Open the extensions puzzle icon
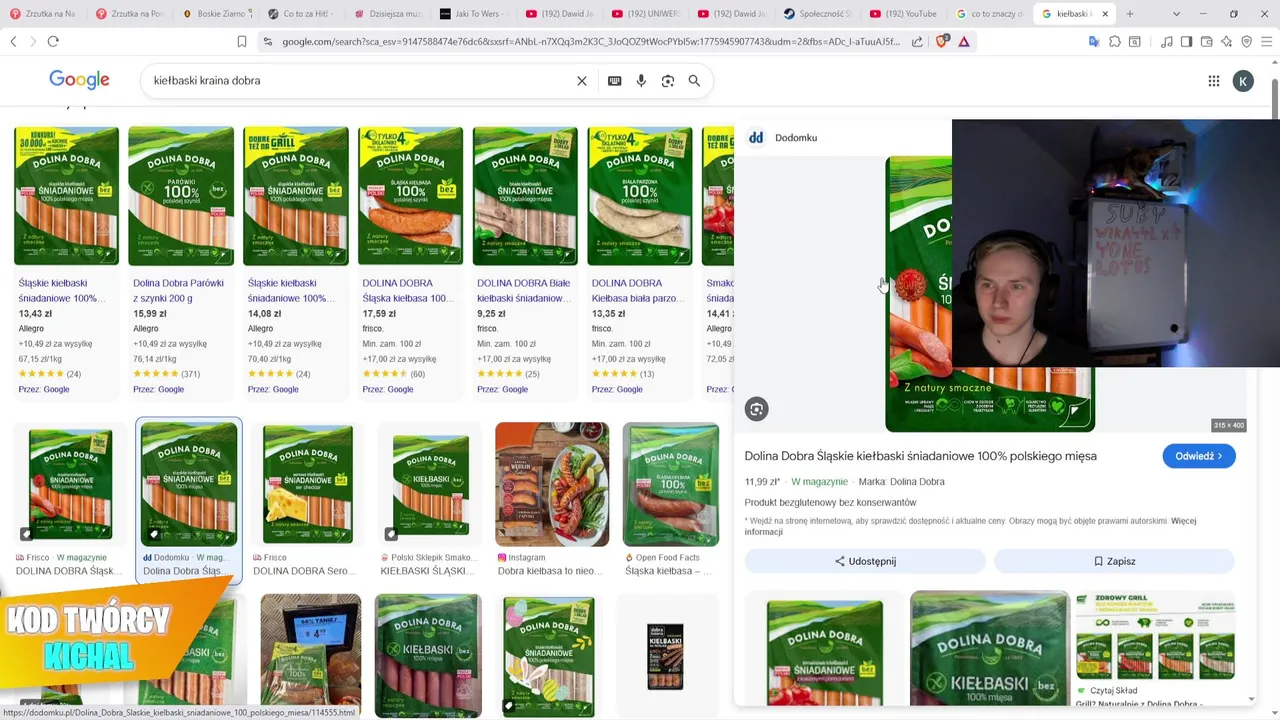The width and height of the screenshot is (1280, 720). click(x=1115, y=41)
